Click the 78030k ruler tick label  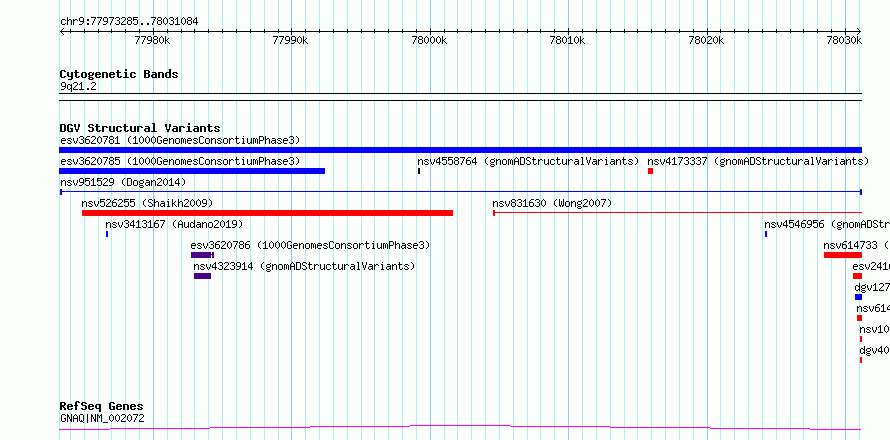click(x=845, y=40)
